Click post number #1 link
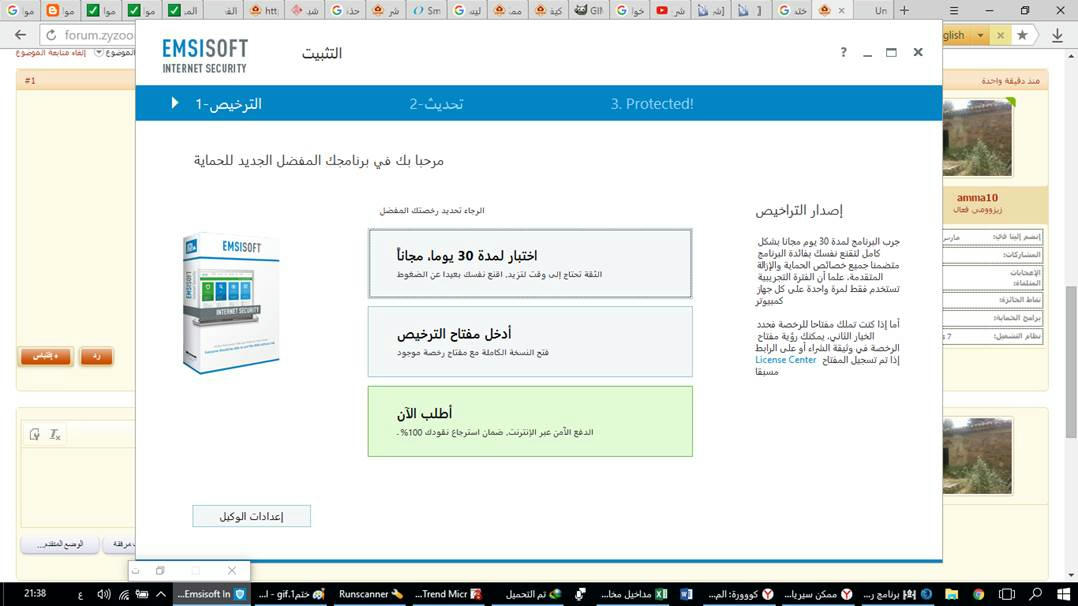This screenshot has height=606, width=1078. coord(30,80)
